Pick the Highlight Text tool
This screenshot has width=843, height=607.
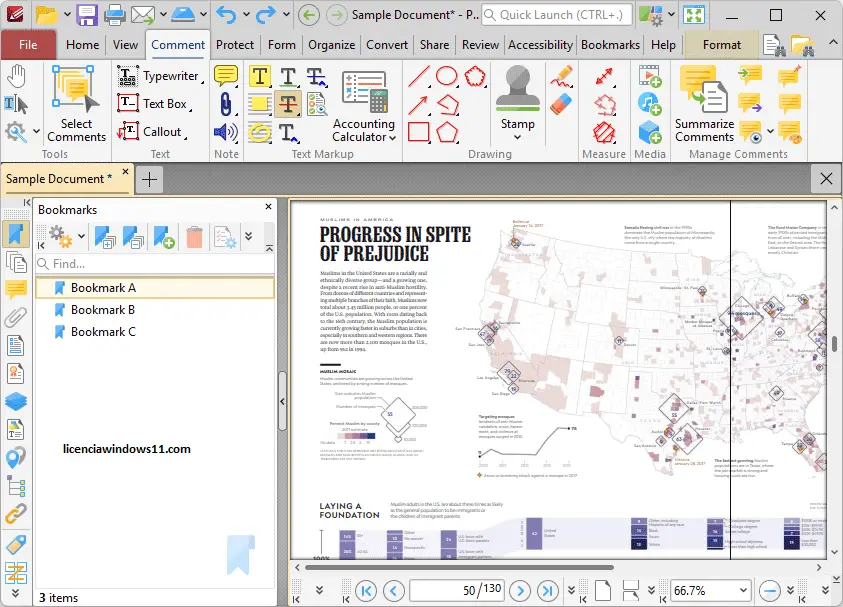[260, 77]
